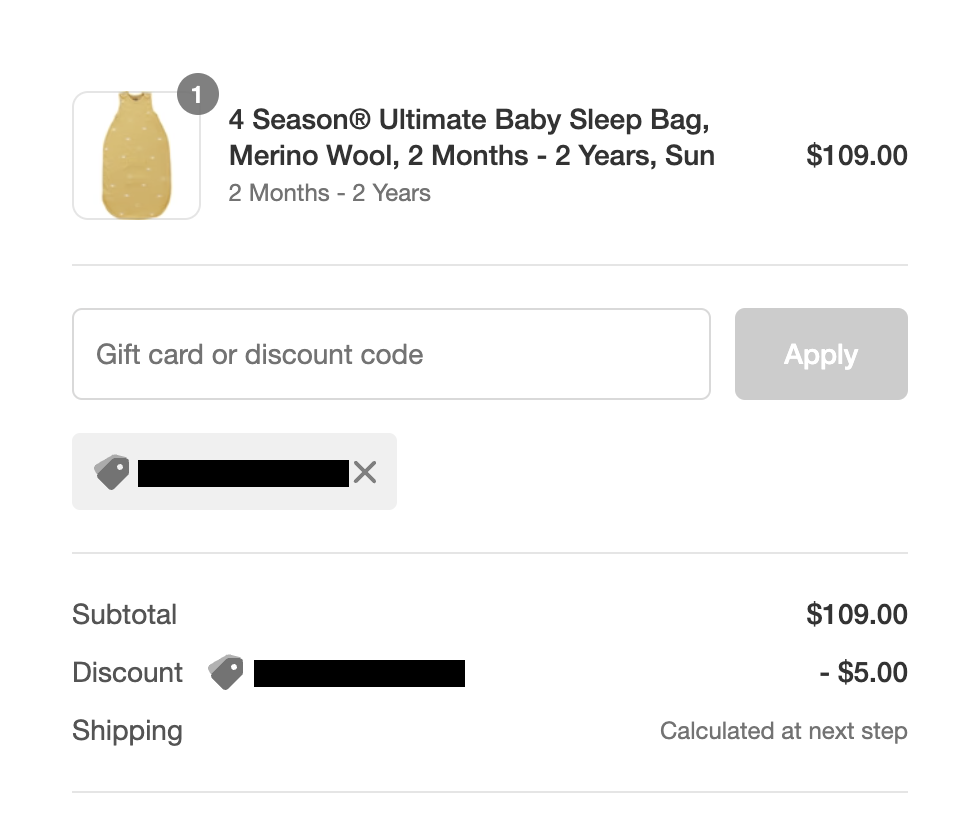The image size is (974, 816).
Task: Click the redacted code in discount chip
Action: (243, 473)
